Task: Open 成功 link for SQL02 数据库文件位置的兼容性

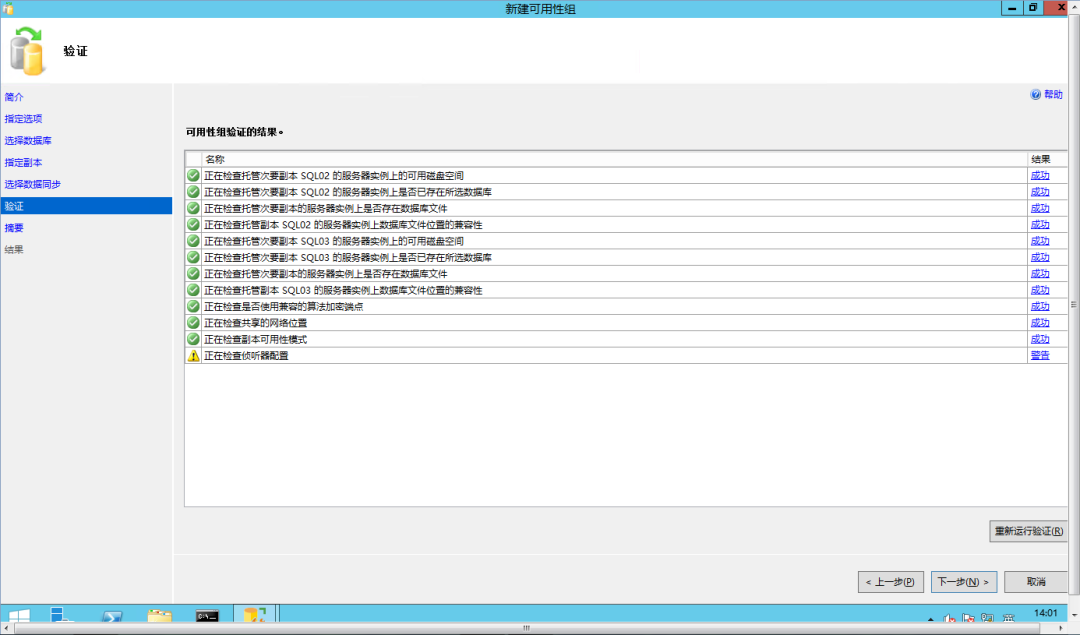Action: point(1039,225)
